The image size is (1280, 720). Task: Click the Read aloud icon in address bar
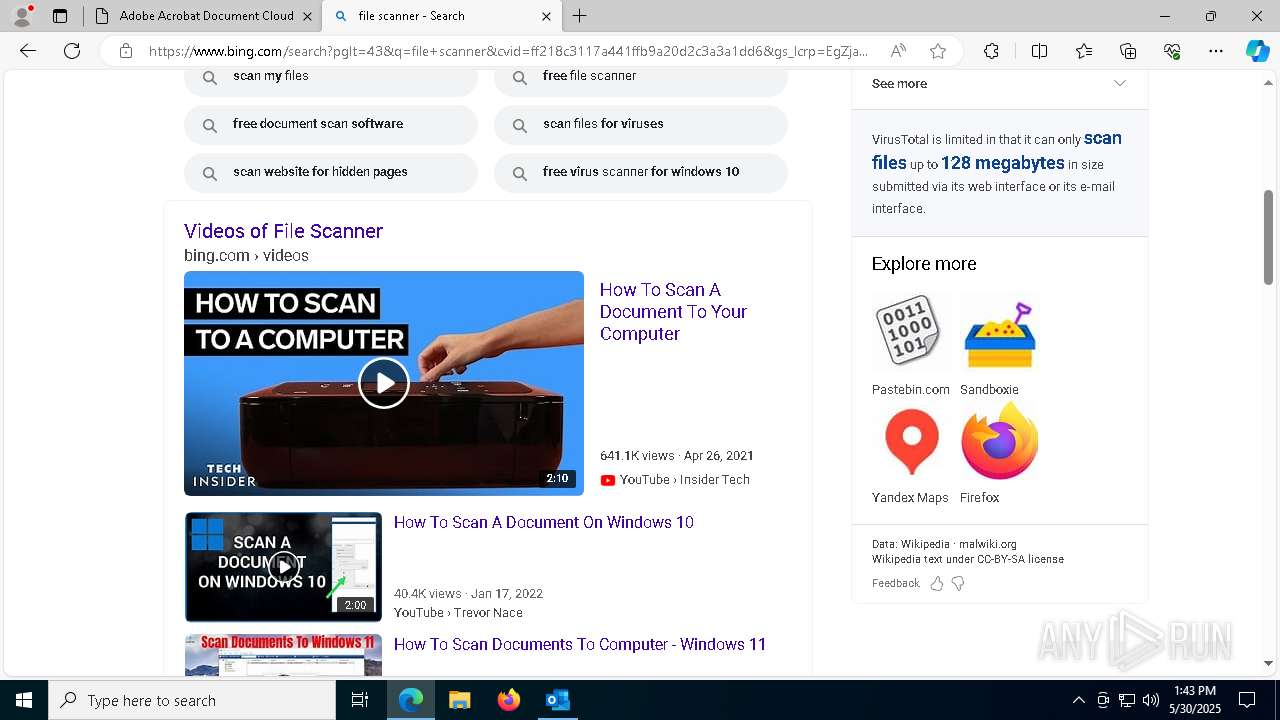[898, 51]
